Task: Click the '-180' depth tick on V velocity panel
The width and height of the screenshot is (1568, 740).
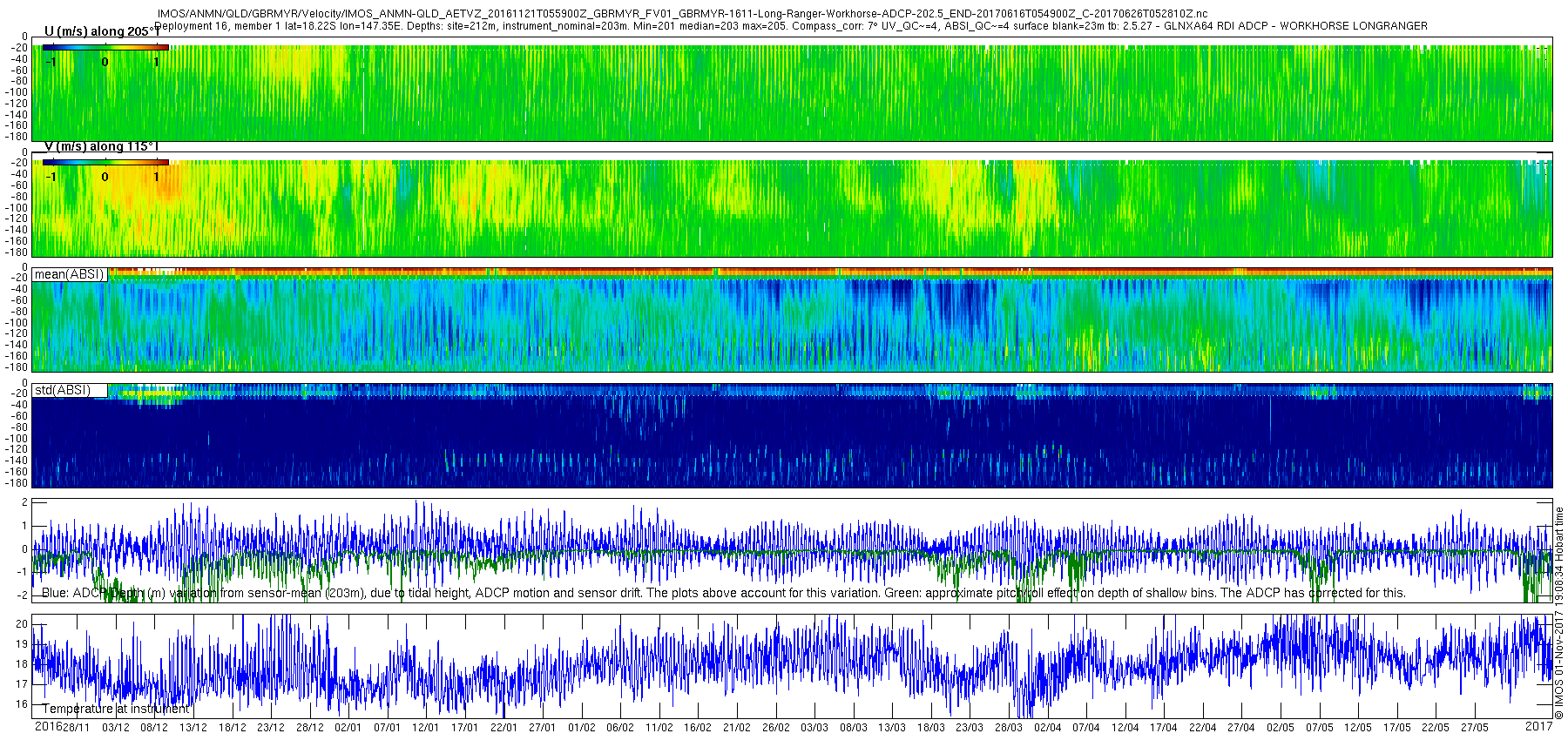Action: pyautogui.click(x=17, y=252)
